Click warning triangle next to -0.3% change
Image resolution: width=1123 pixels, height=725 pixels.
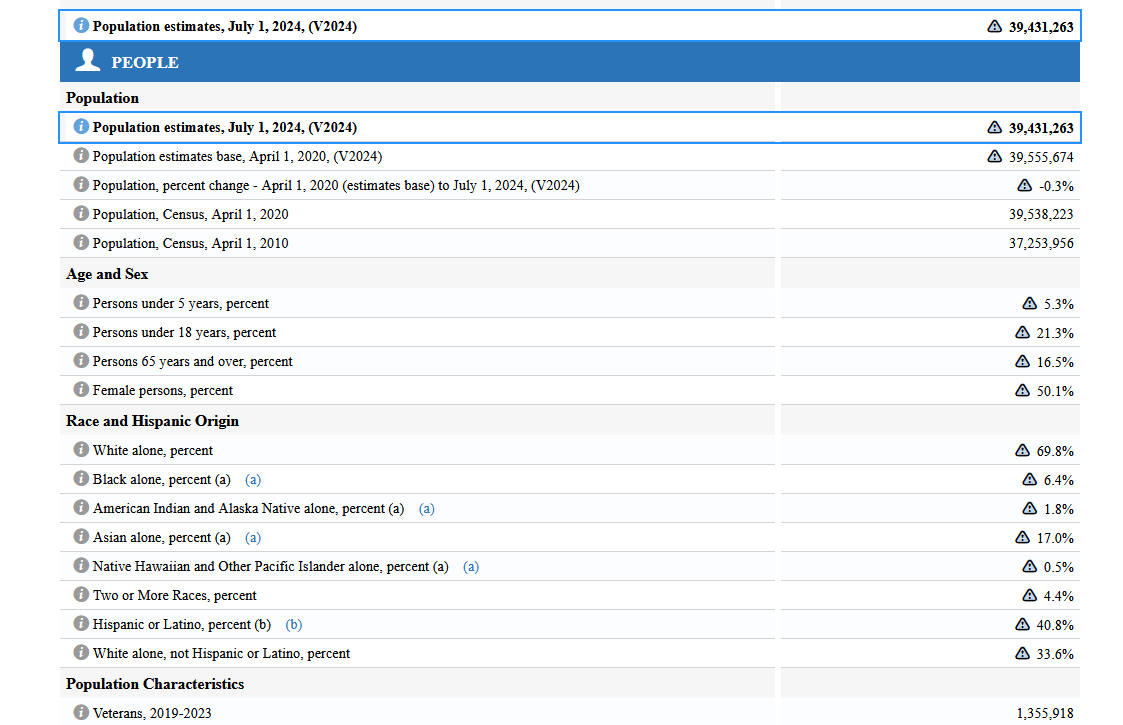tap(1024, 185)
